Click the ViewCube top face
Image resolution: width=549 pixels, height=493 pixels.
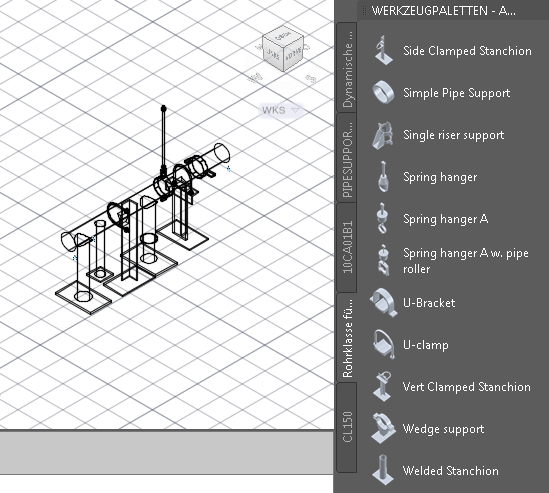pos(283,36)
